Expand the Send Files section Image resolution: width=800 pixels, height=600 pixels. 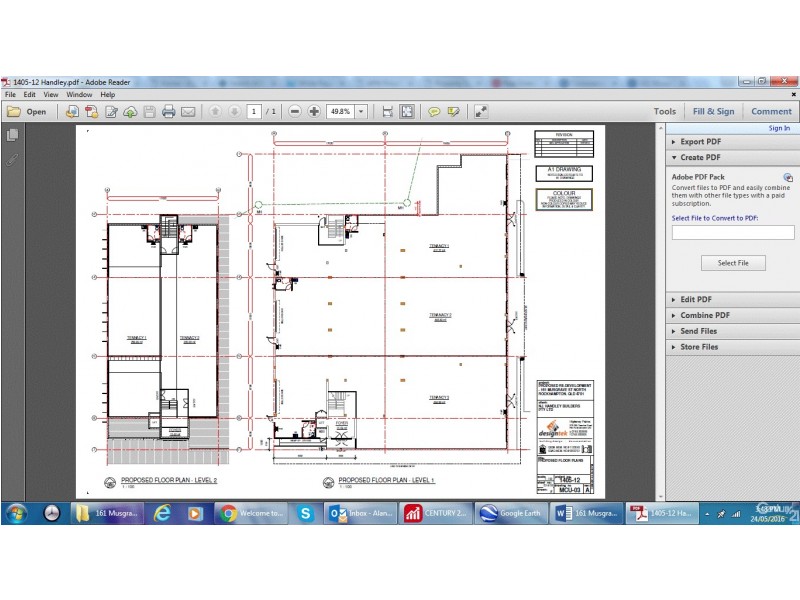698,331
